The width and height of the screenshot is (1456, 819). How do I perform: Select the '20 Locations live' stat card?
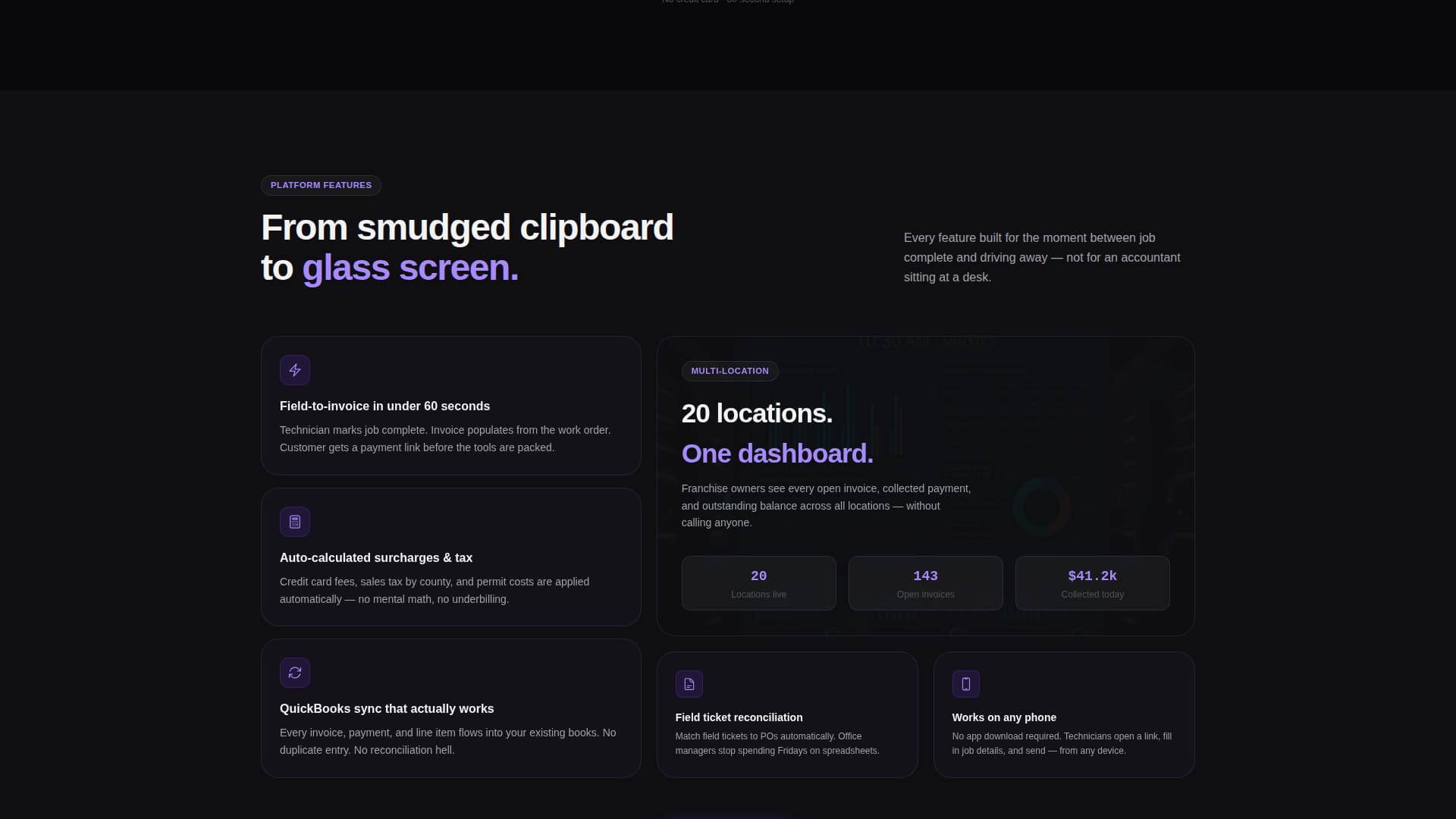click(758, 583)
